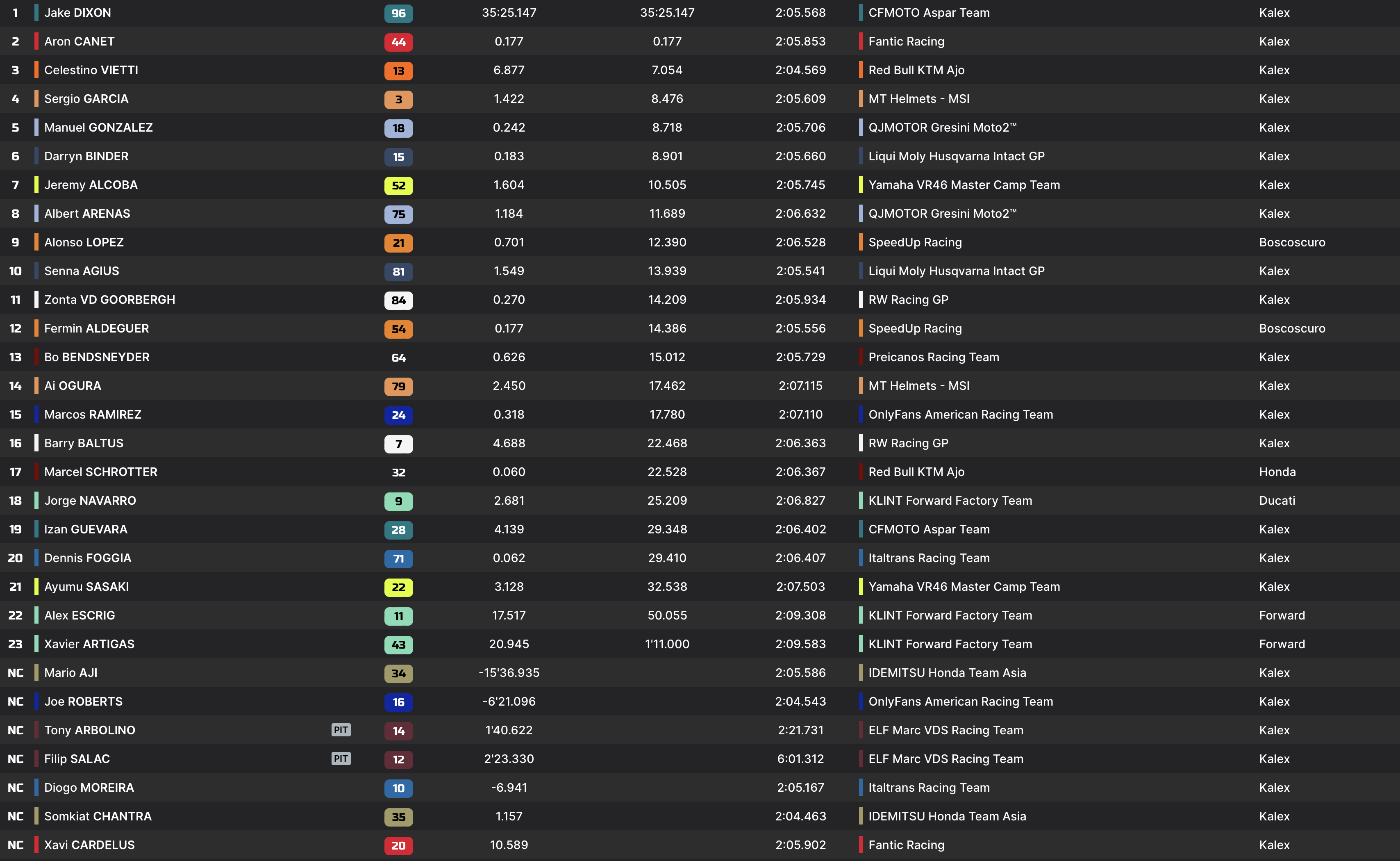Click Fermin Aldeguer's orange team color bar
1400x861 pixels.
click(x=36, y=328)
